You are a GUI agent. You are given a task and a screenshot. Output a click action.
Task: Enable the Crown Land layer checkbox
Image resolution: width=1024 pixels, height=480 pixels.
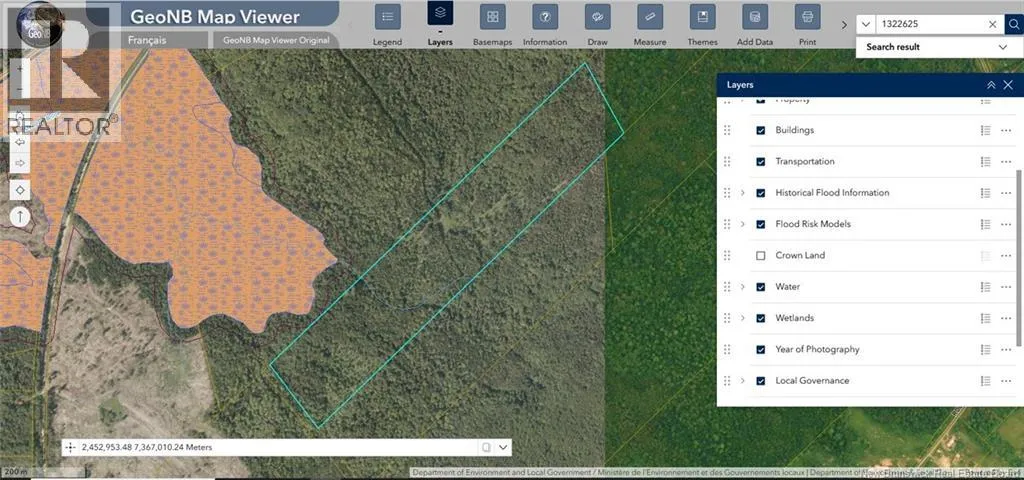coord(761,256)
